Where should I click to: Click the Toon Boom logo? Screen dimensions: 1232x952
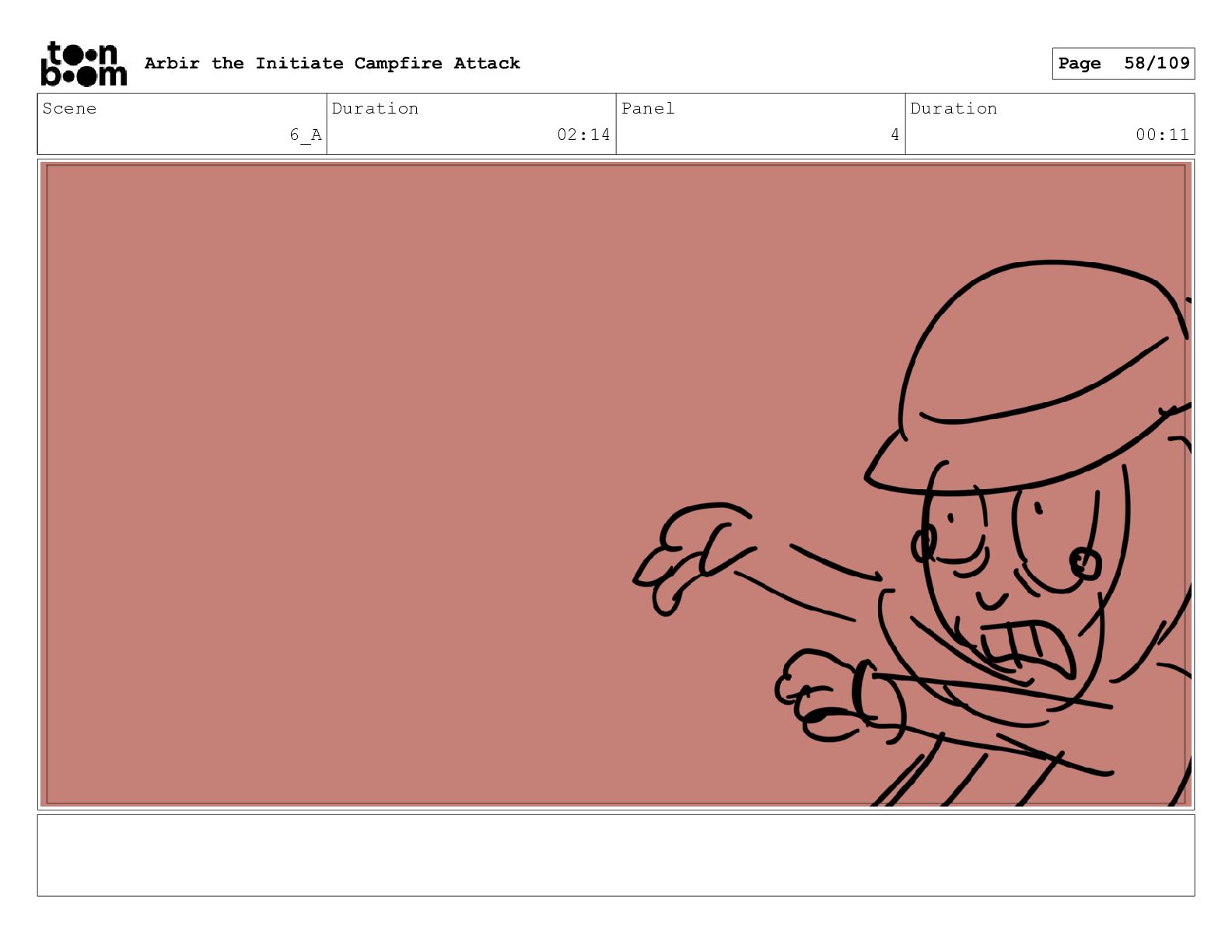83,64
